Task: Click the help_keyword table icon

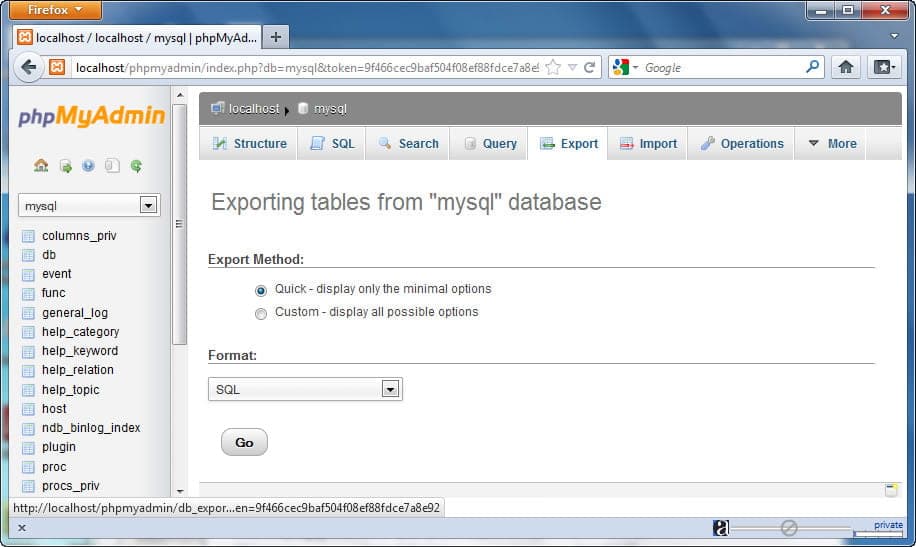Action: 28,352
